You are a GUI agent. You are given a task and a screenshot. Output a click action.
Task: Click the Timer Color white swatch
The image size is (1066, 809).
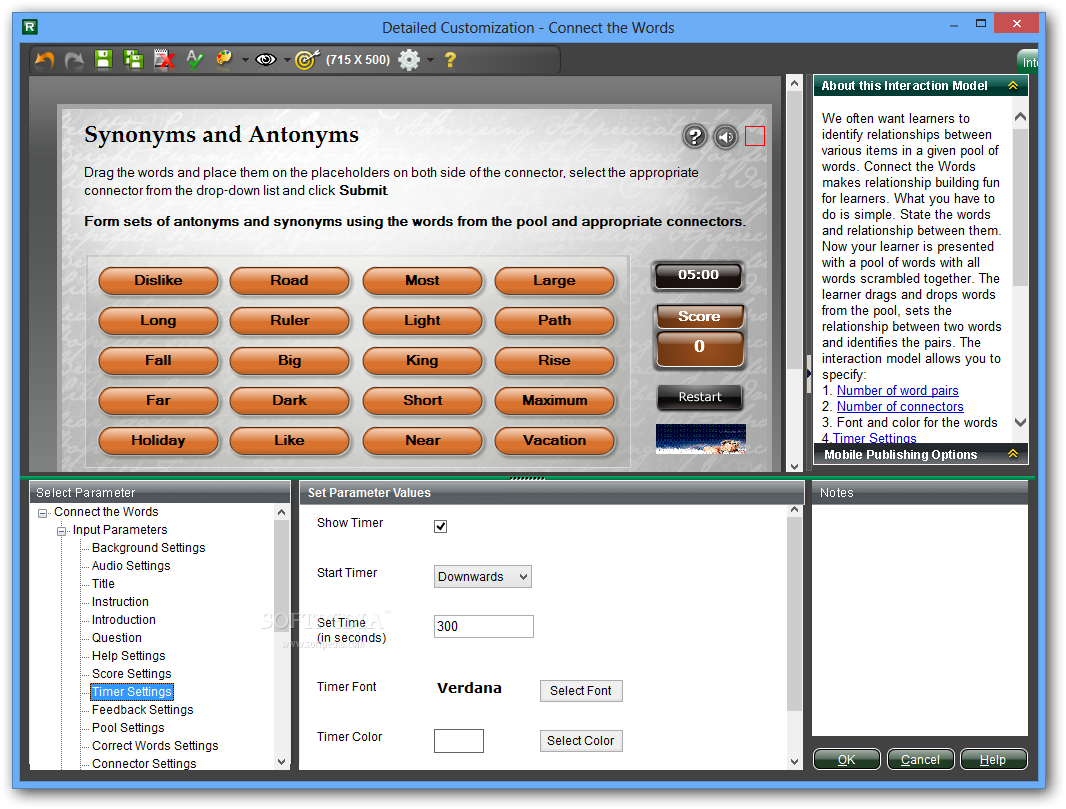pos(459,740)
